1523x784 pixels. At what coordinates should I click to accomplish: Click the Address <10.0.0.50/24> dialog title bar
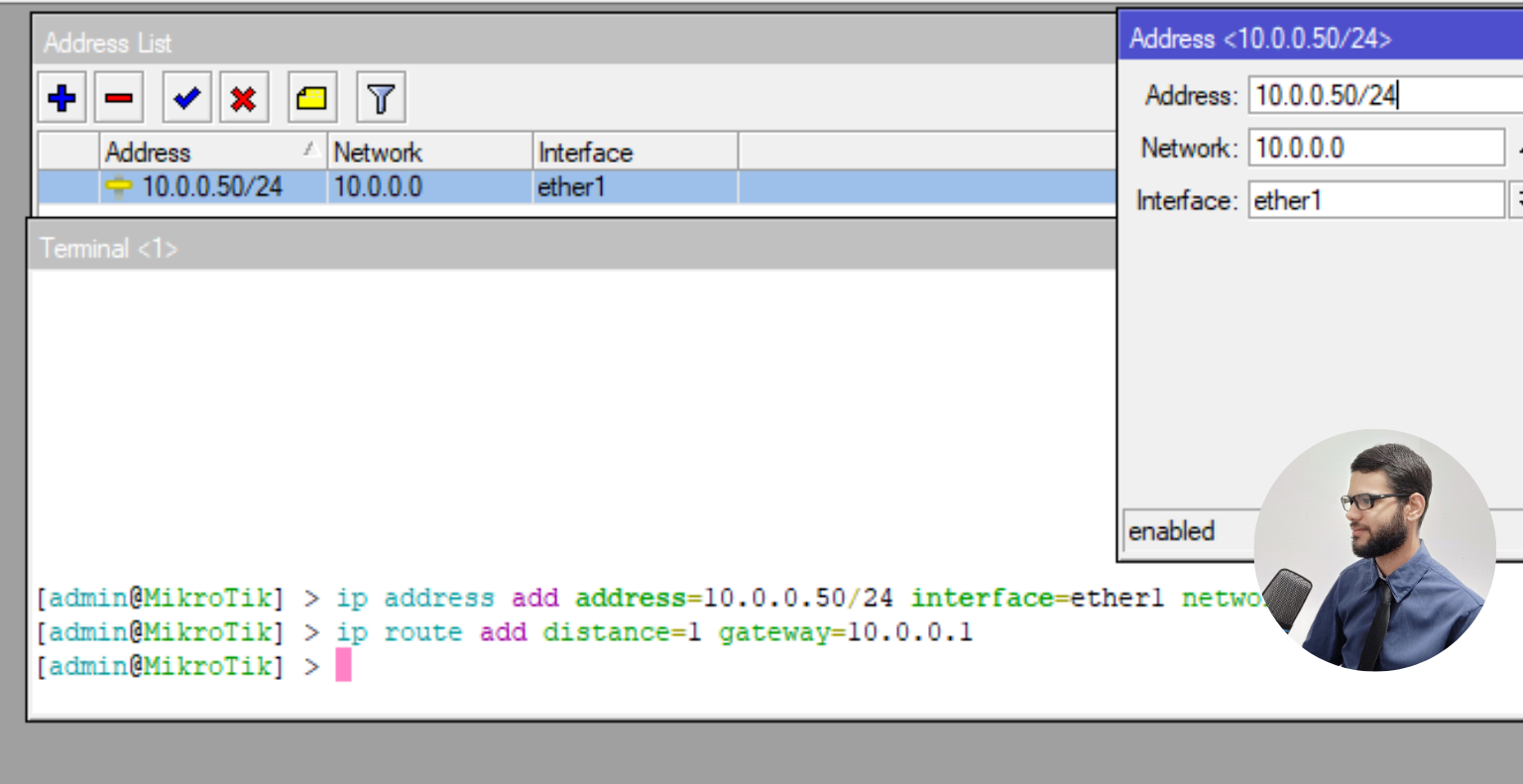tap(1319, 39)
